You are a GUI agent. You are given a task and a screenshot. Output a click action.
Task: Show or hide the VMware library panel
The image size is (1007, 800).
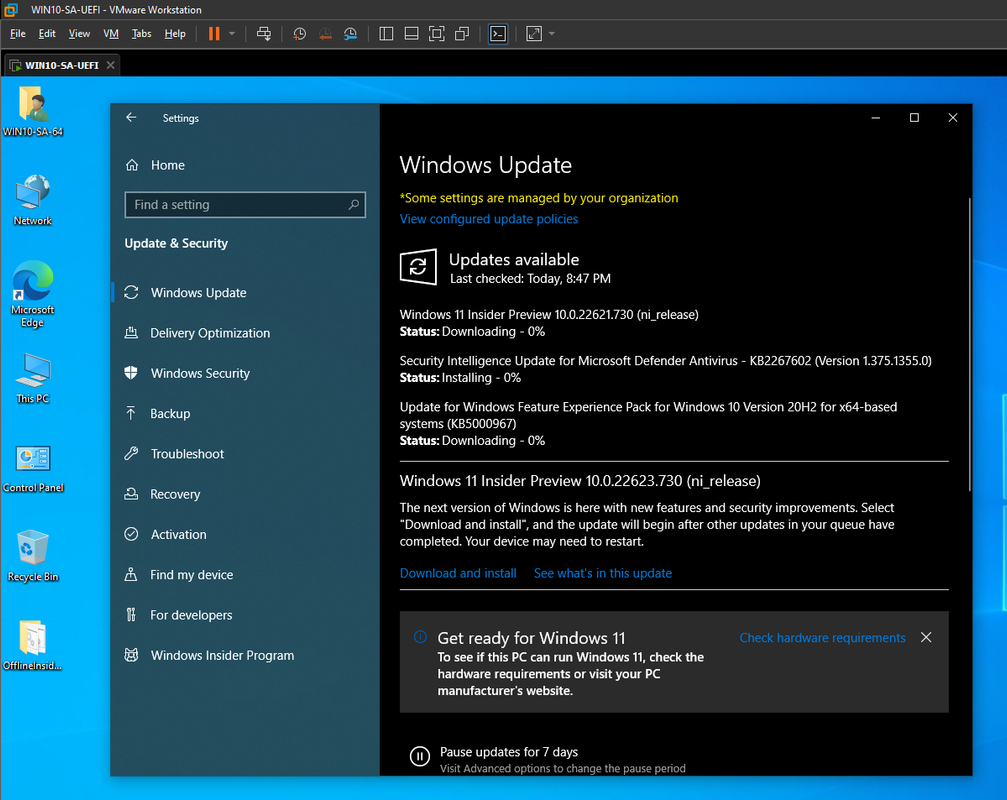click(386, 33)
